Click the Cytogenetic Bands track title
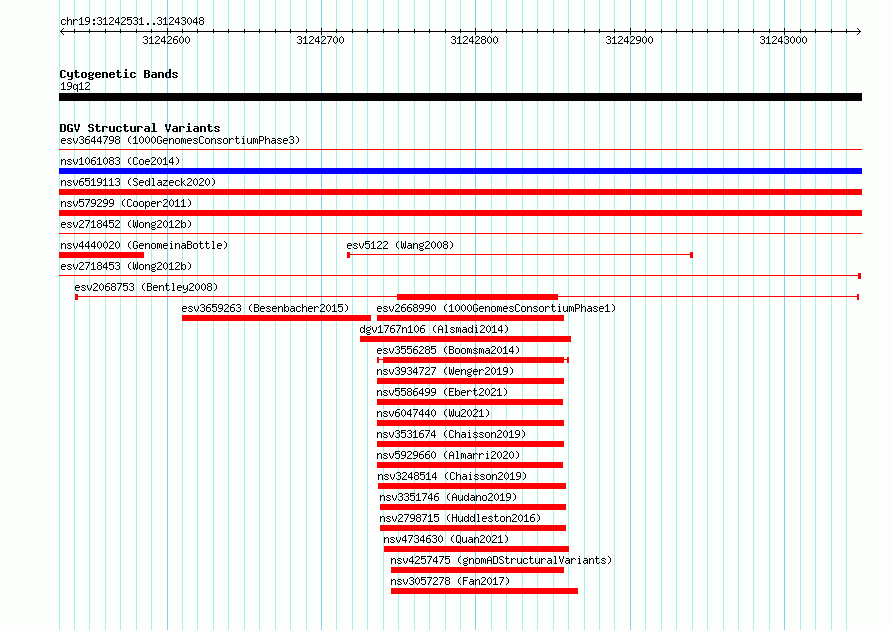The image size is (890, 630). click(x=119, y=74)
